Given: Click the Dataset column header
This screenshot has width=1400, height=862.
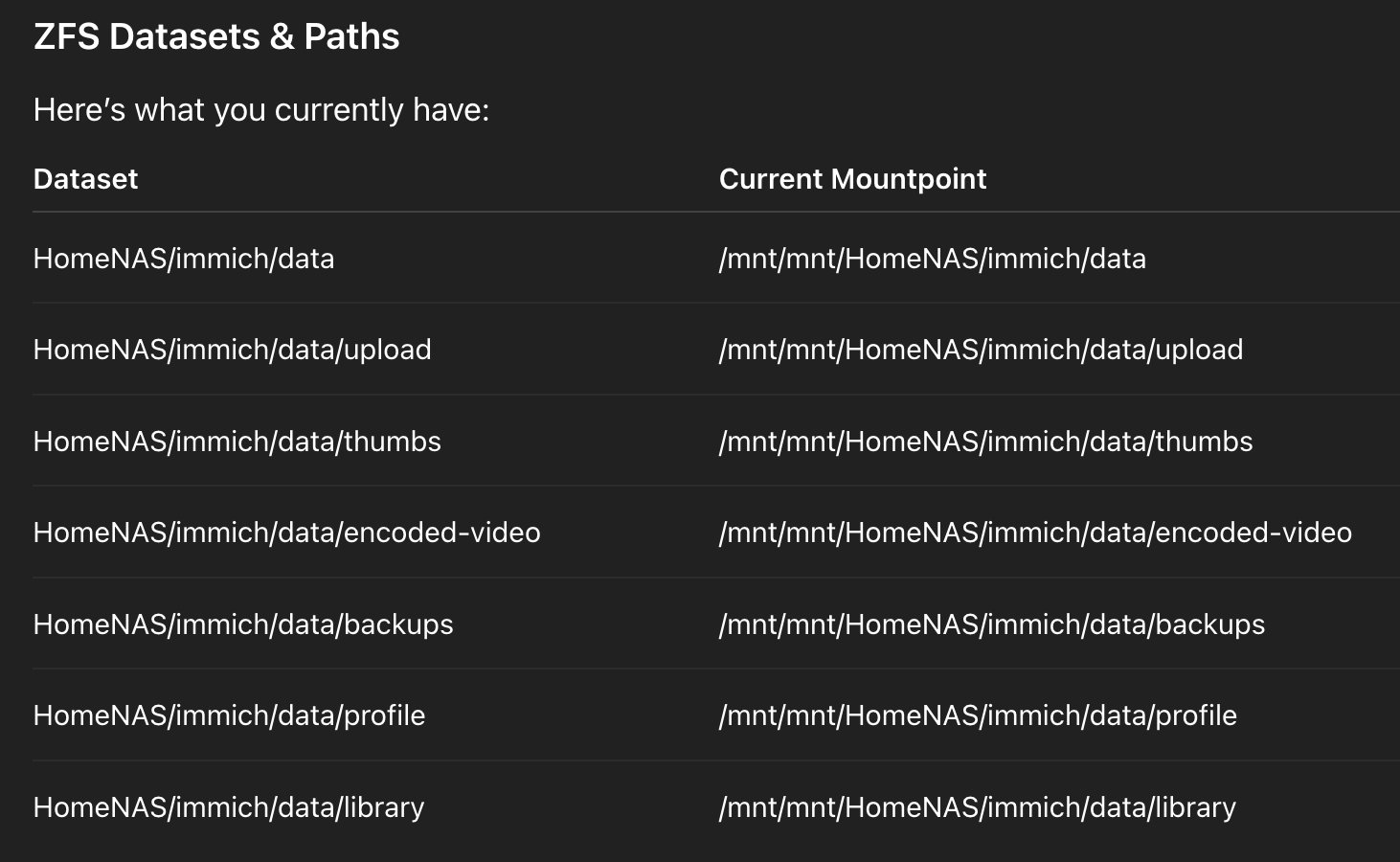Looking at the screenshot, I should (x=85, y=179).
